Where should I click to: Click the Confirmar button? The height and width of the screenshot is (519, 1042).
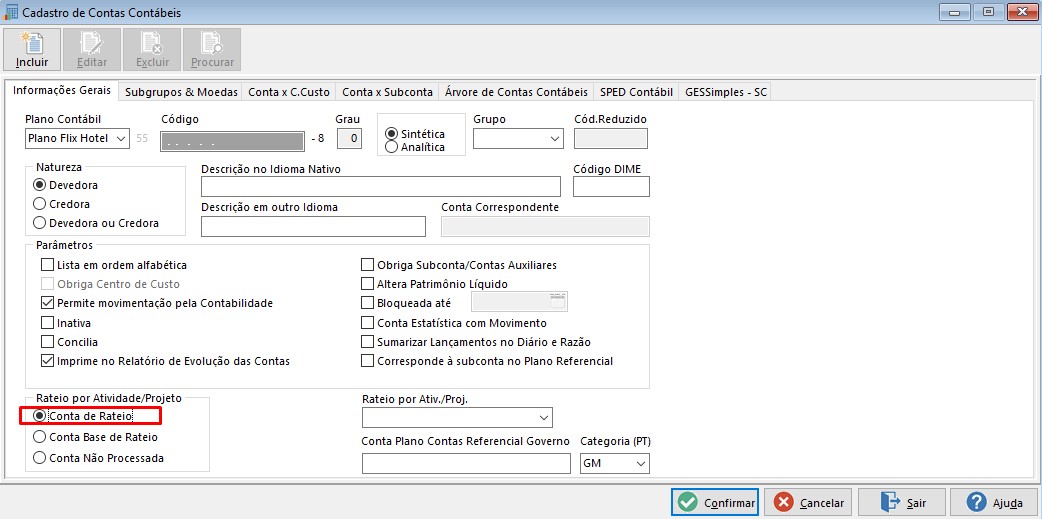pos(715,502)
